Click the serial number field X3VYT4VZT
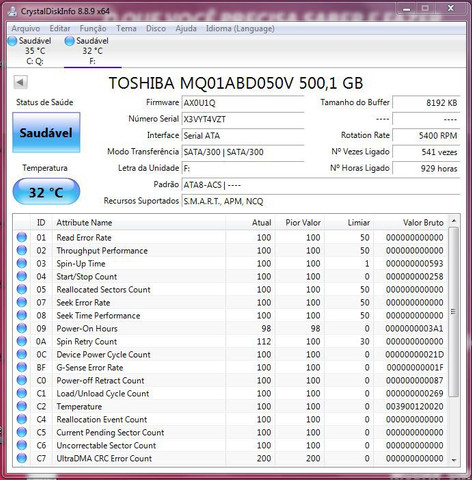The width and height of the screenshot is (472, 480). pyautogui.click(x=243, y=119)
